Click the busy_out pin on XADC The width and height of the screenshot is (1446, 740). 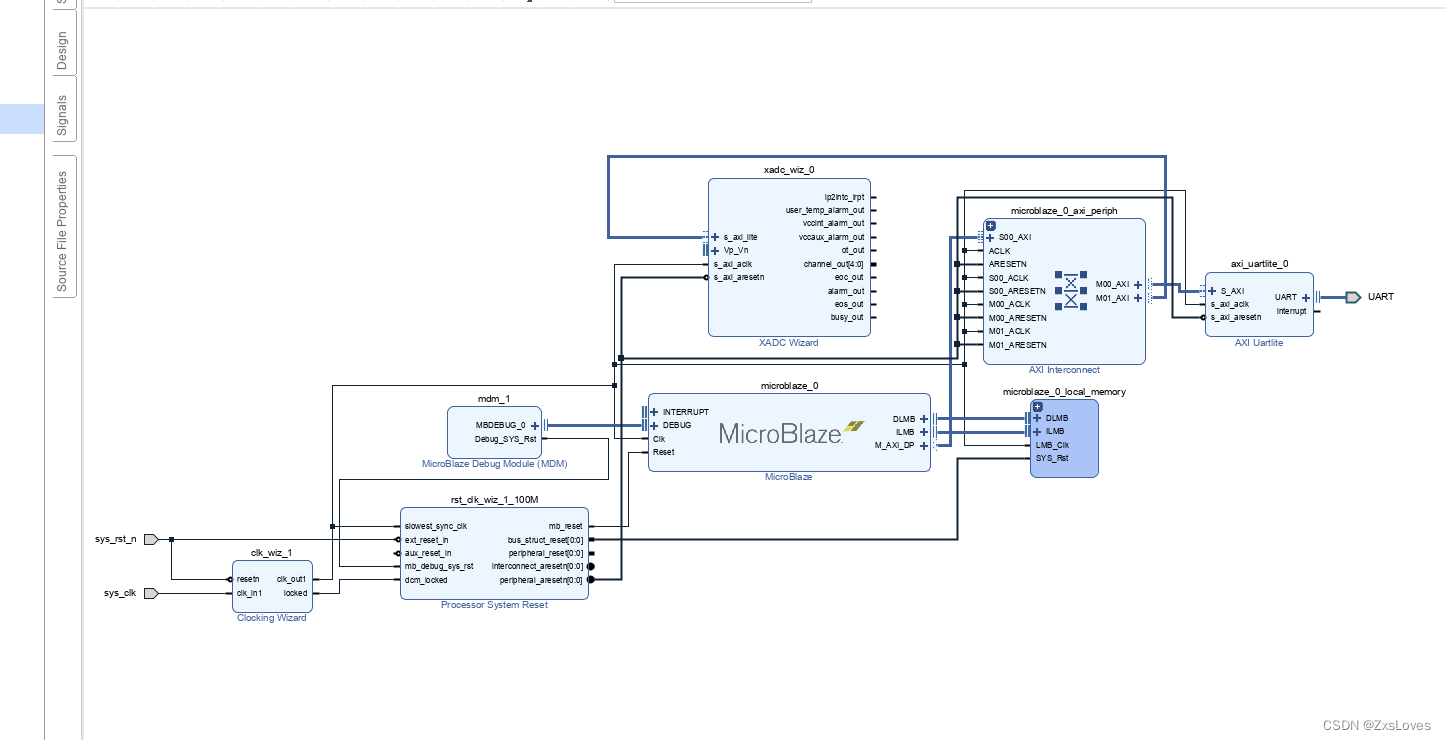tap(847, 317)
